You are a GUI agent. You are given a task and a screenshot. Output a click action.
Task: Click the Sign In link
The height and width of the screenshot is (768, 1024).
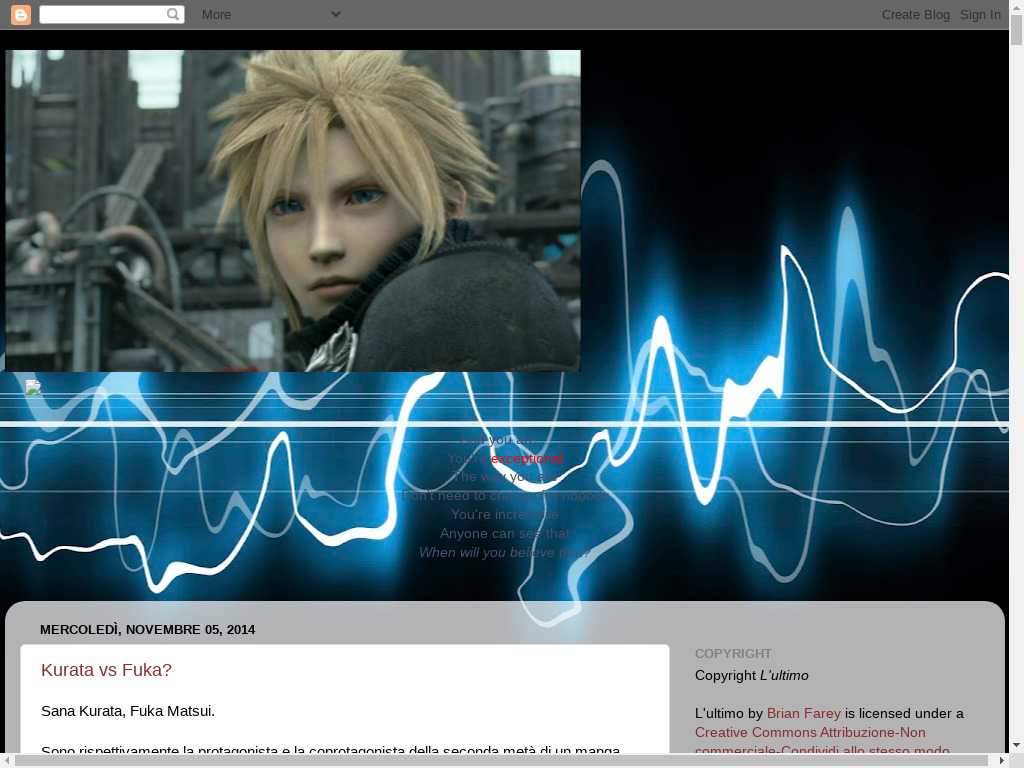pos(980,14)
